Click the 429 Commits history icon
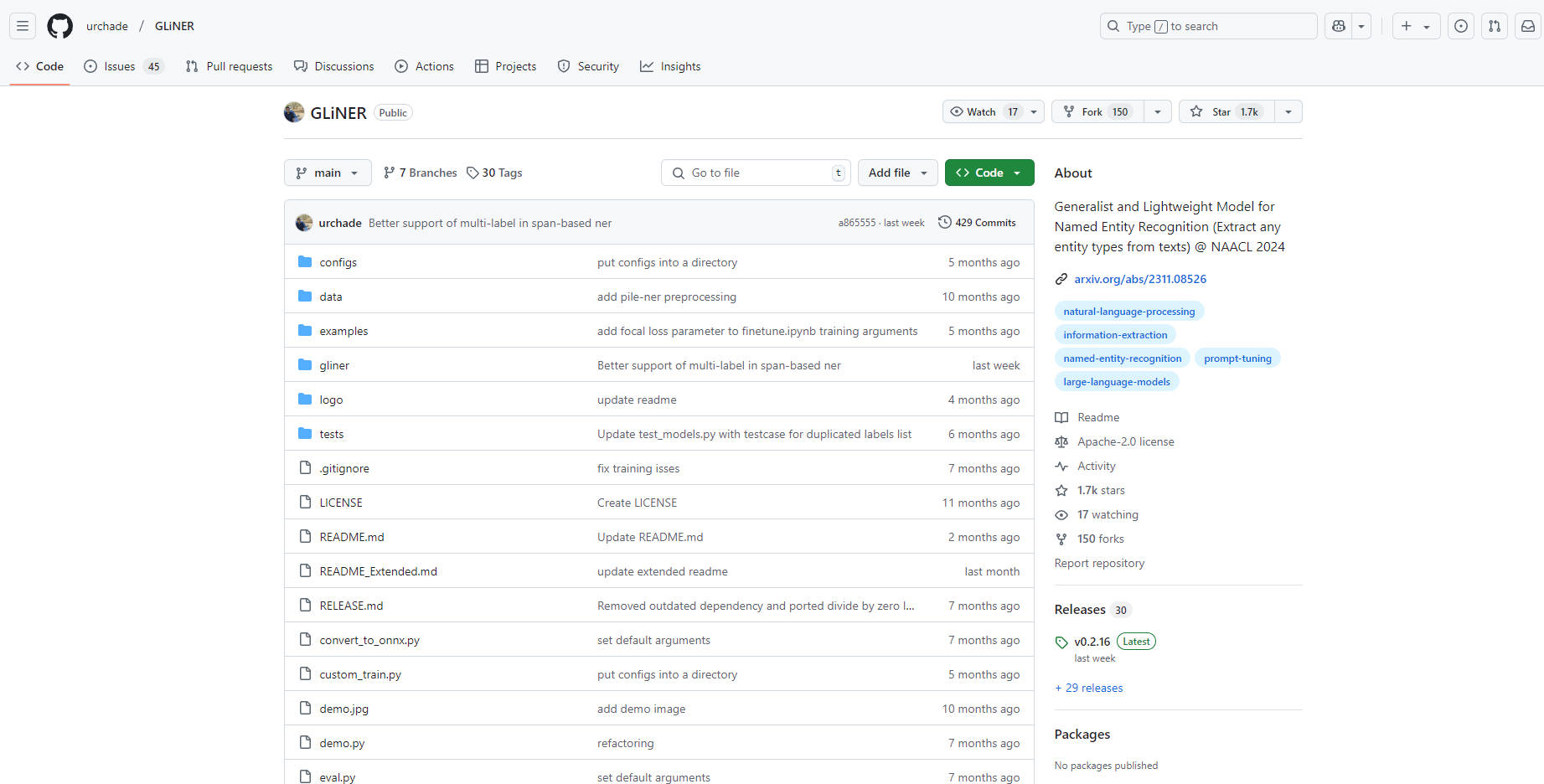This screenshot has width=1544, height=784. (945, 223)
